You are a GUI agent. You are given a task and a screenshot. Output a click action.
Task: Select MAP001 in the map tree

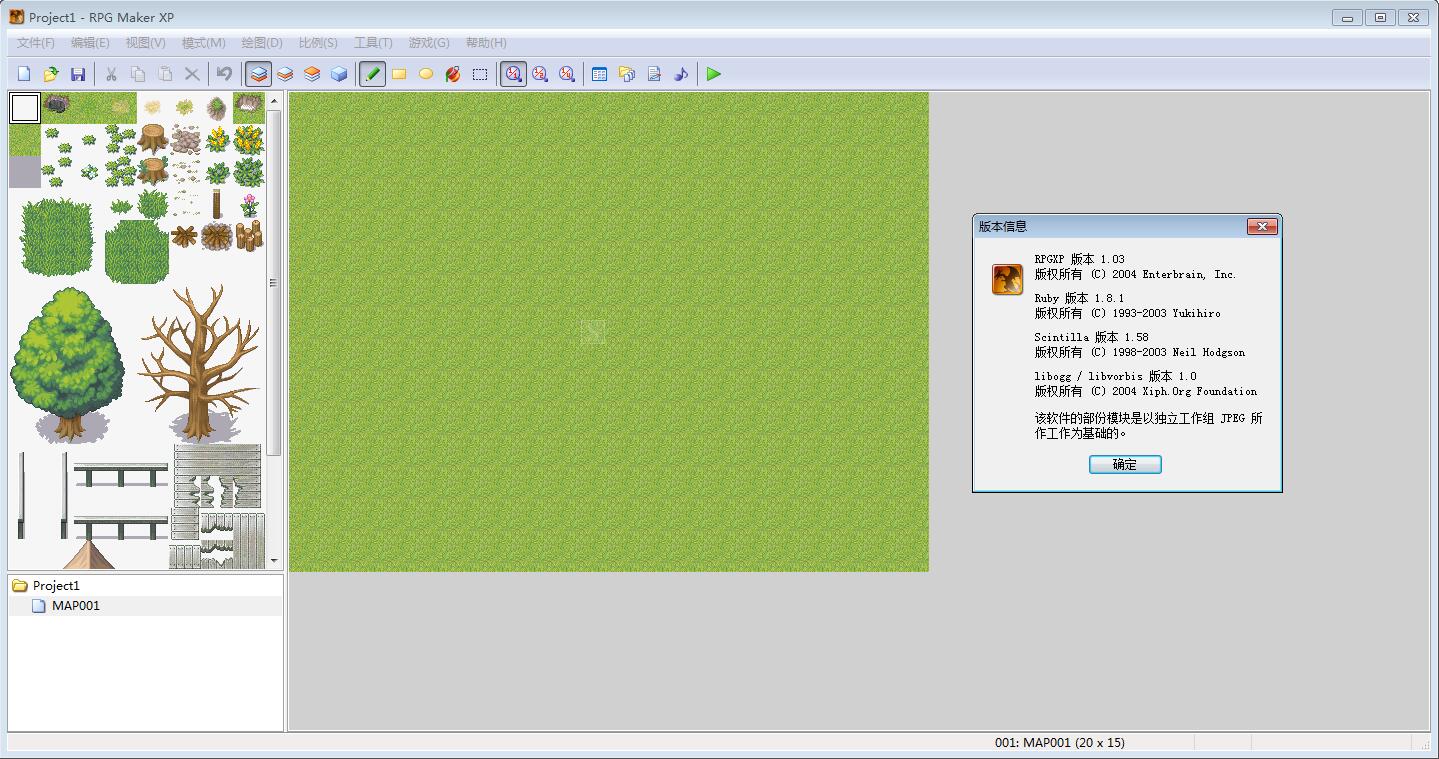76,606
